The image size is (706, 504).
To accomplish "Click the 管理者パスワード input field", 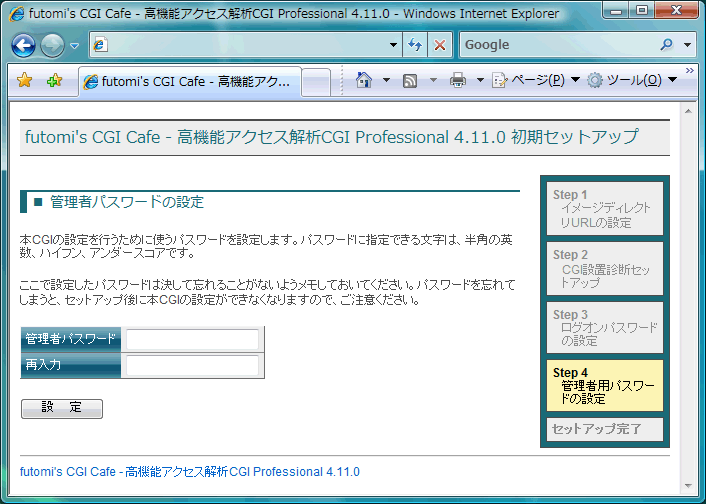I will point(192,339).
